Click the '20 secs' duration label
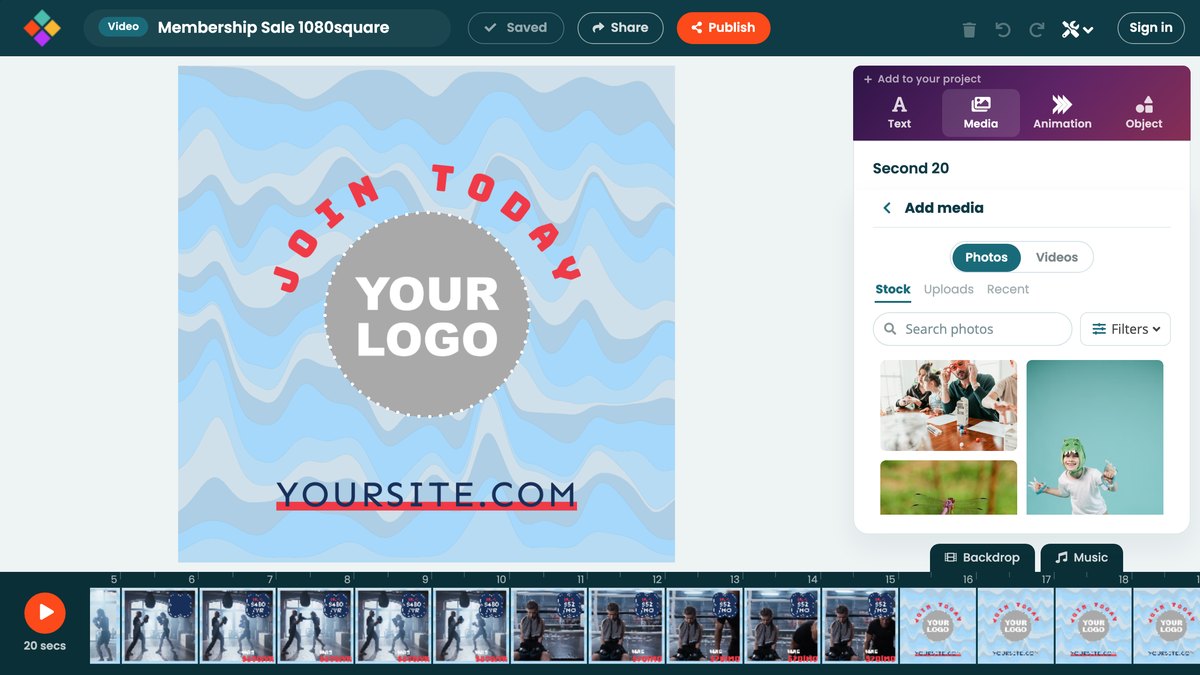1200x675 pixels. [x=45, y=646]
